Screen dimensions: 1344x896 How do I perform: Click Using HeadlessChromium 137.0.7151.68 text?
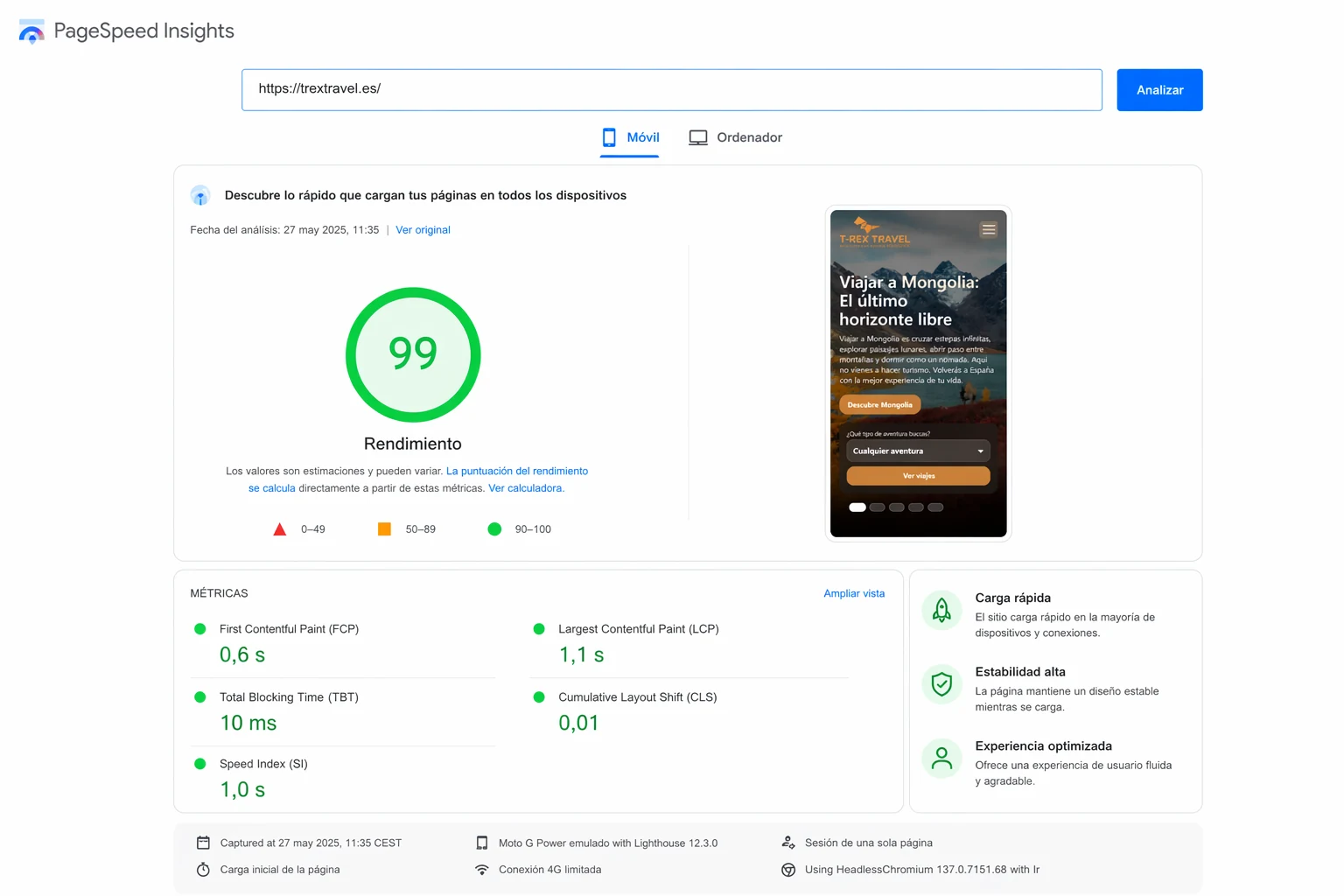point(922,870)
